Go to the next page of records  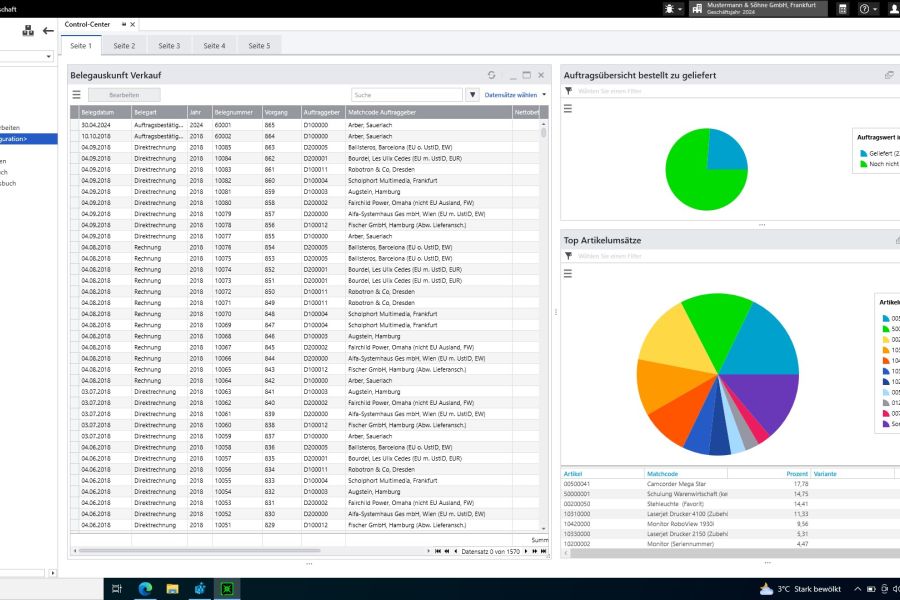point(534,551)
